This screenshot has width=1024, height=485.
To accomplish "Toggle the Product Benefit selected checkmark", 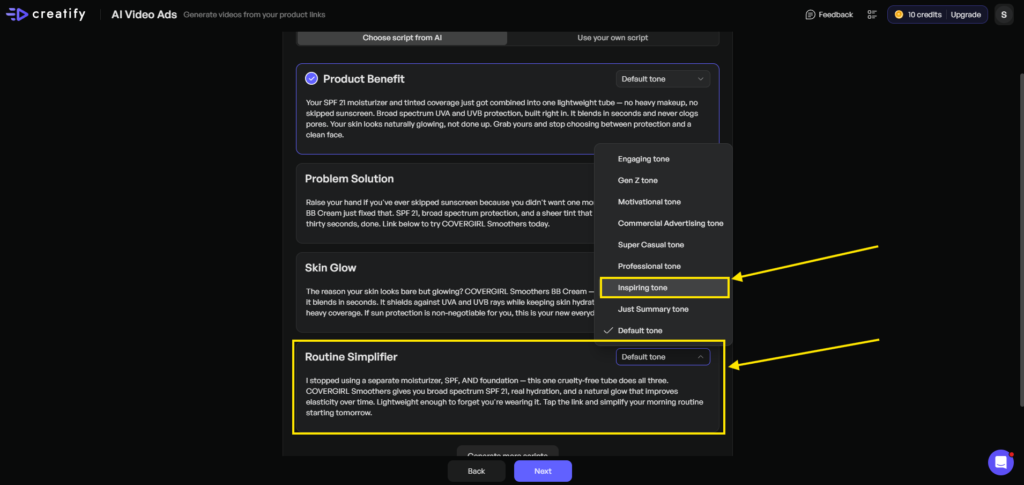I will coord(311,79).
